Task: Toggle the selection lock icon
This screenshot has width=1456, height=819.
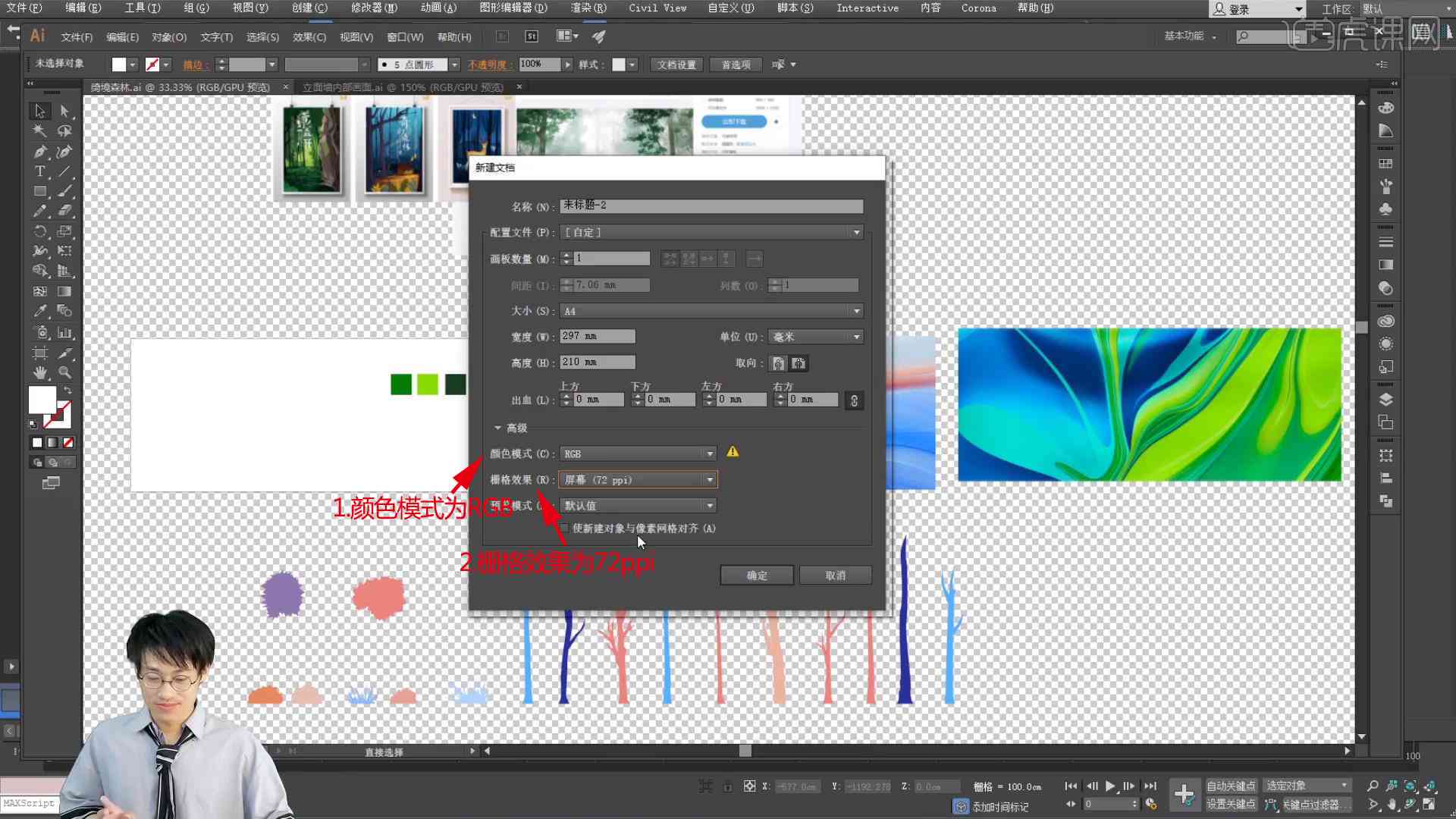Action: pos(727,786)
